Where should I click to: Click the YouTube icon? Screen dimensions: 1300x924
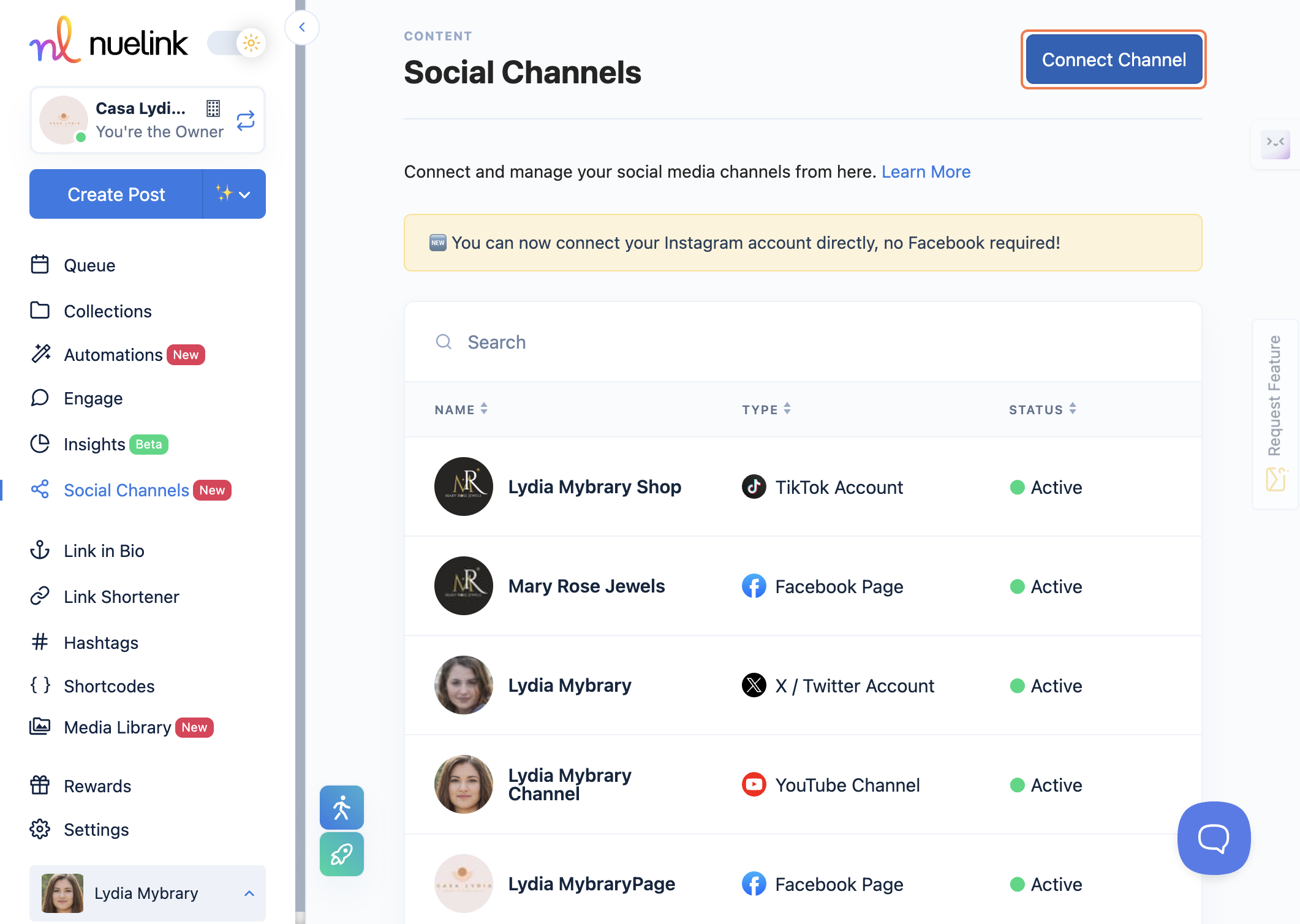(x=754, y=784)
